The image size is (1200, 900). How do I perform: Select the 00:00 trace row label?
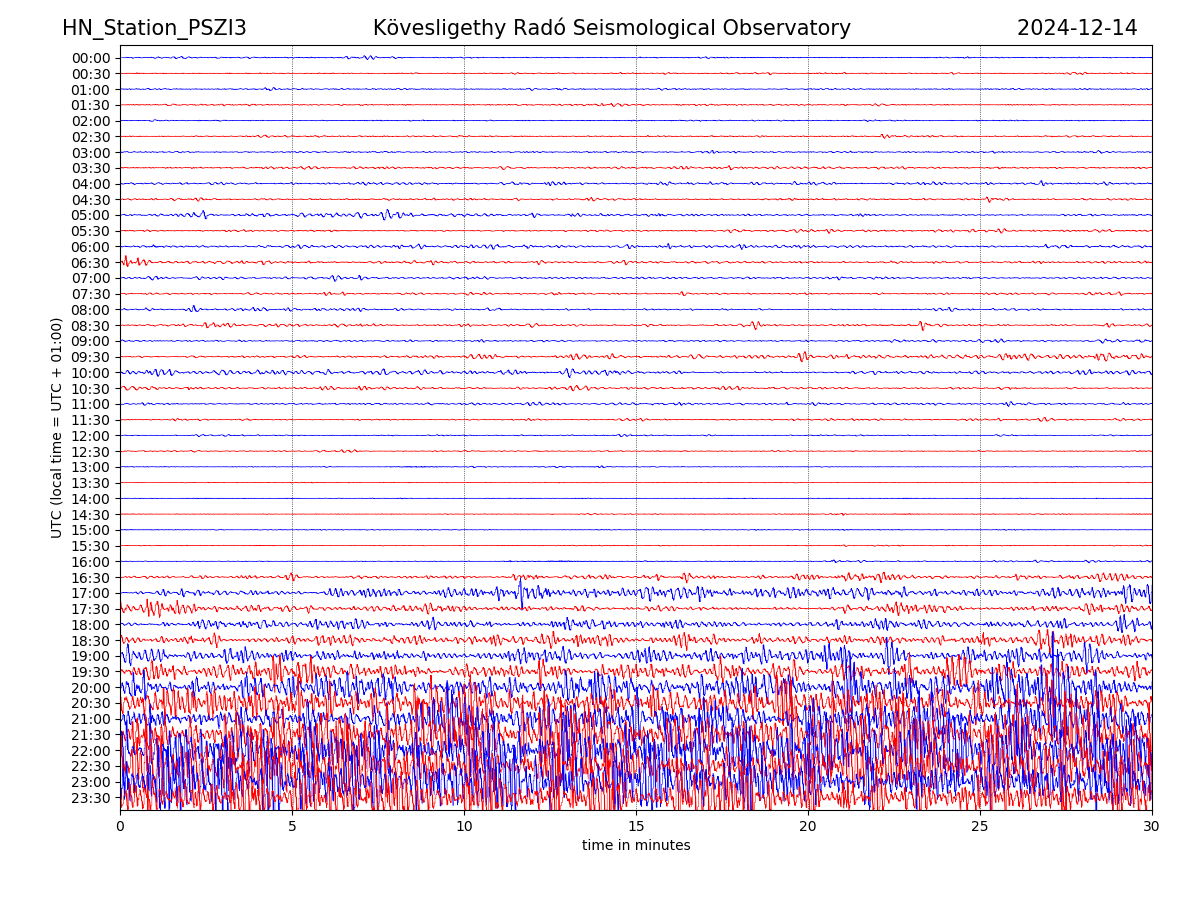click(91, 58)
